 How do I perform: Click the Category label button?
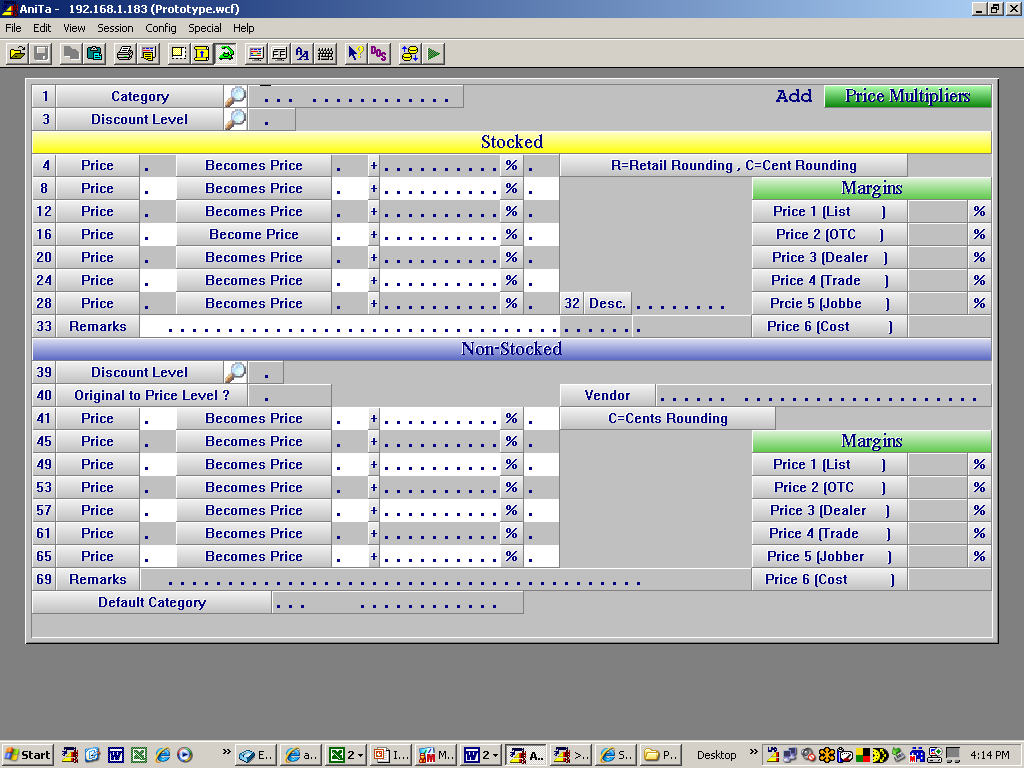(140, 97)
